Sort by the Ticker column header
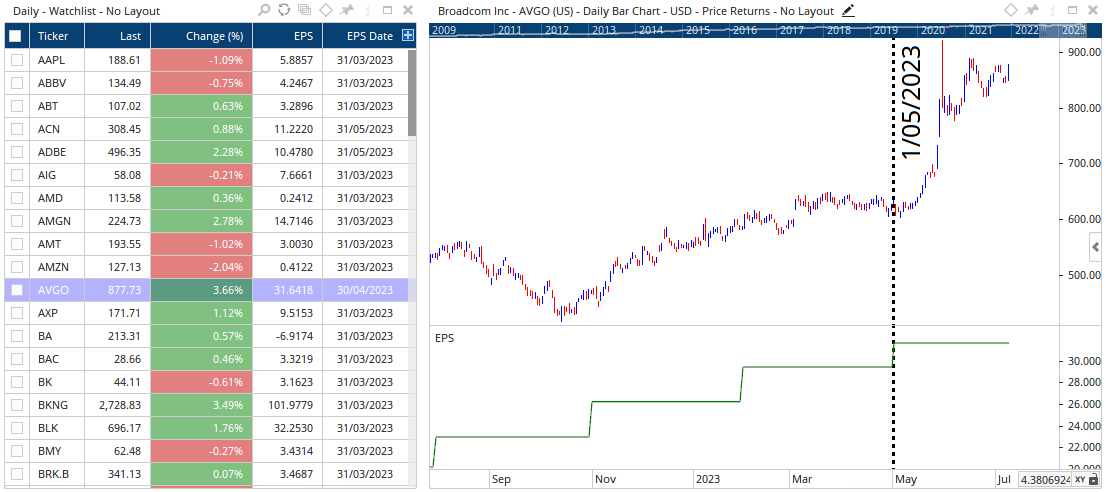 click(56, 36)
